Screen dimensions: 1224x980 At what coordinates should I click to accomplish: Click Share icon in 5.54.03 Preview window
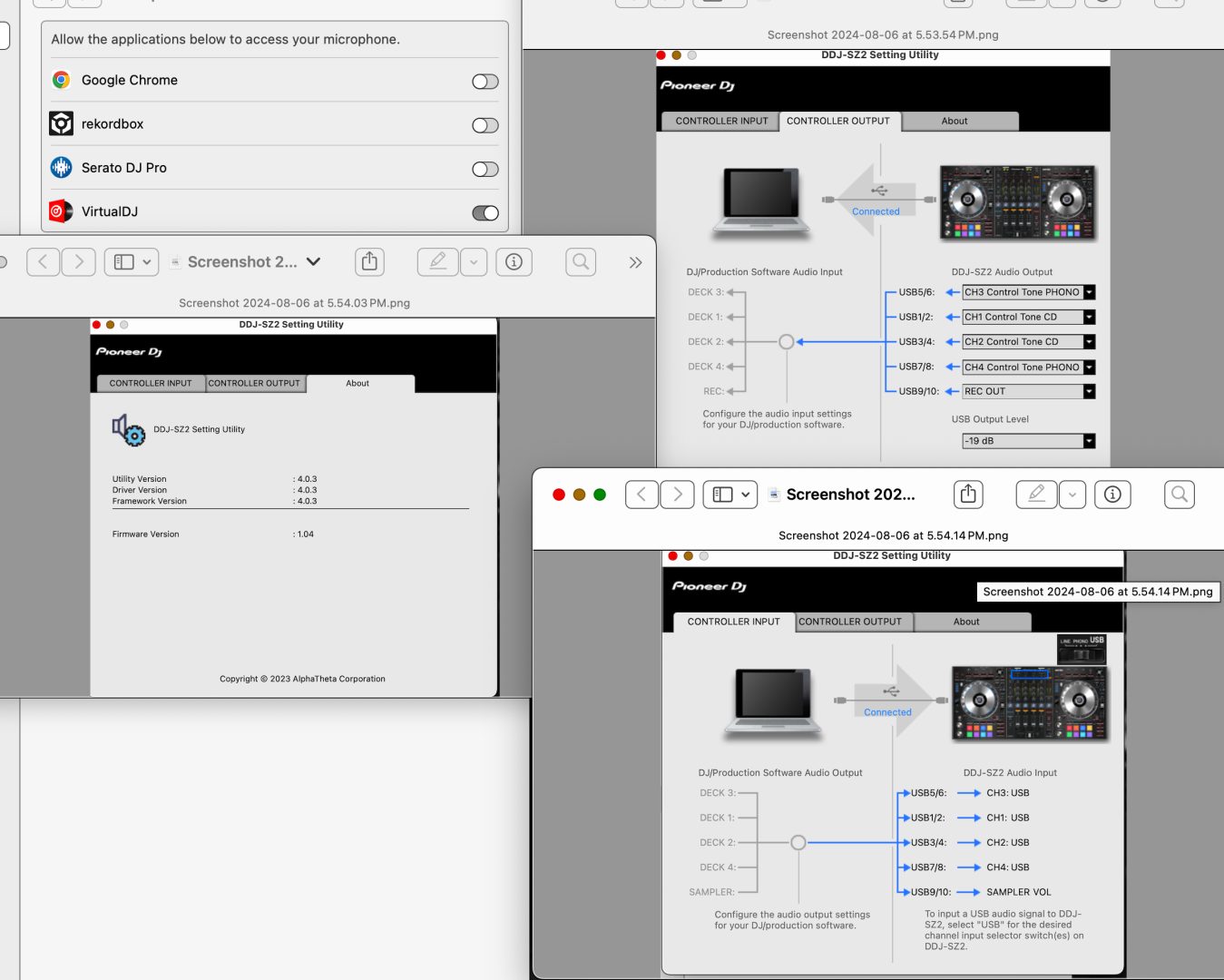point(369,261)
